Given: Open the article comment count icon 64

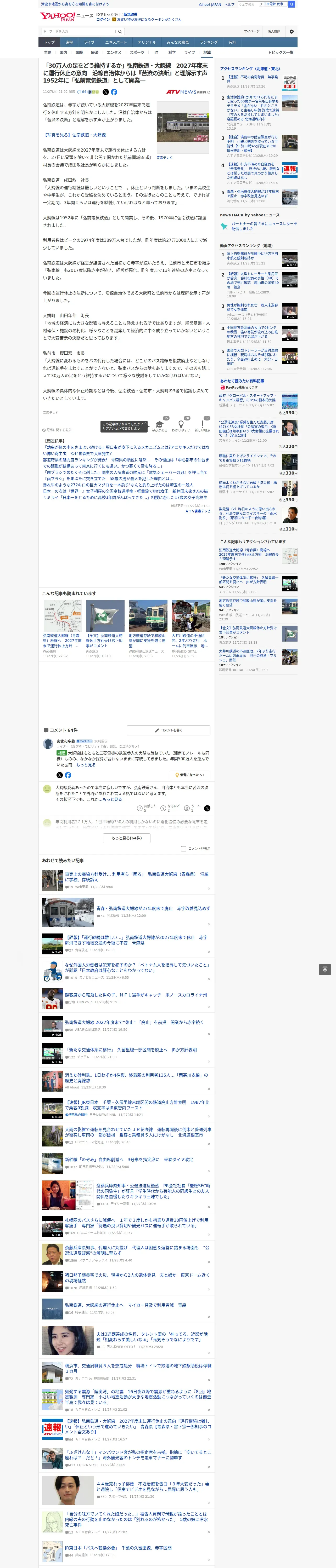Looking at the screenshot, I should pyautogui.click(x=82, y=92).
